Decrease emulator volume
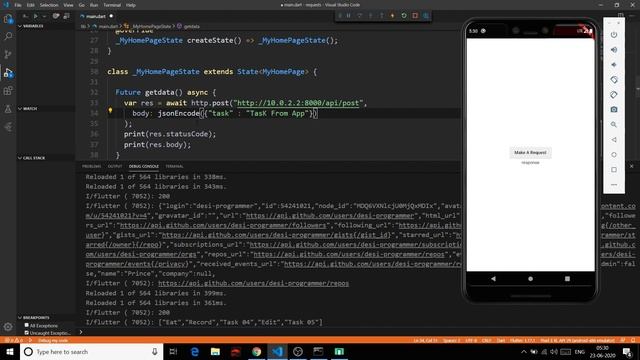Image resolution: width=640 pixels, height=360 pixels. [x=614, y=65]
